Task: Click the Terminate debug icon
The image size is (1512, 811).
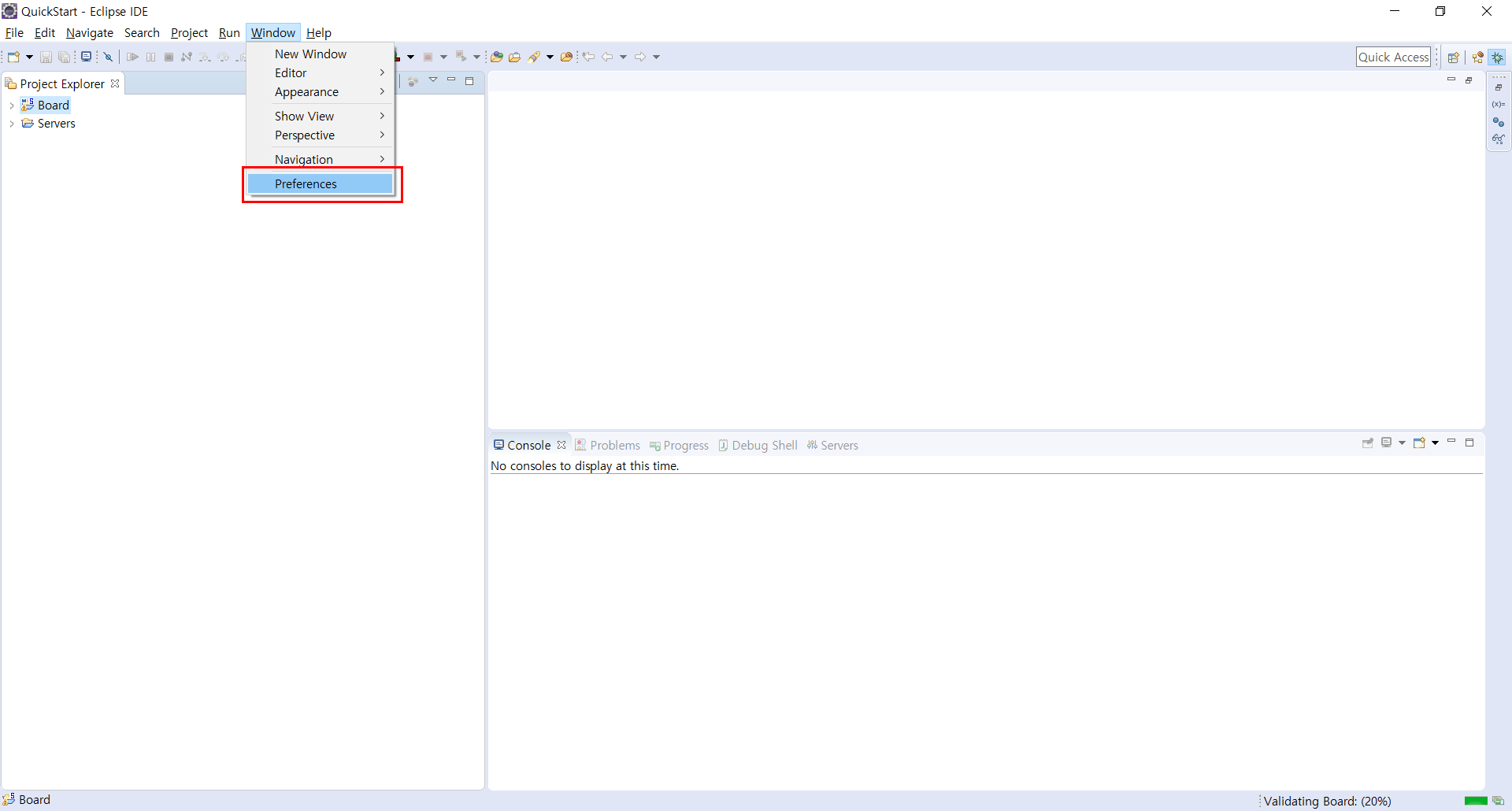Action: point(169,57)
